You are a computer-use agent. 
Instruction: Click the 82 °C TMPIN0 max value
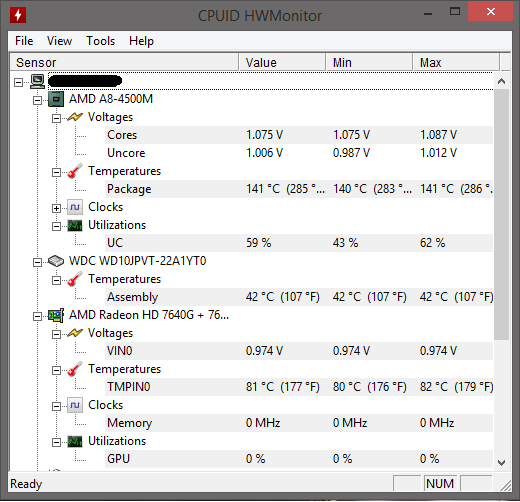coord(456,387)
